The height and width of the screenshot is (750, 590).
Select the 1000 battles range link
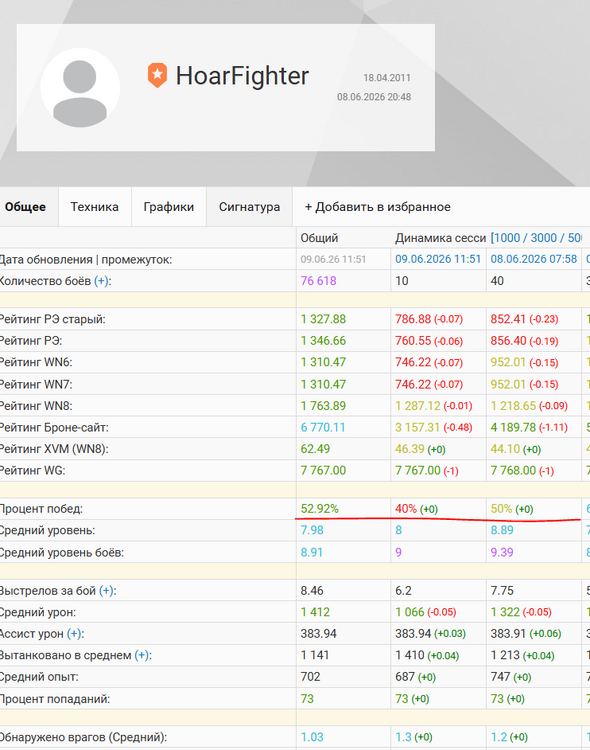click(507, 238)
